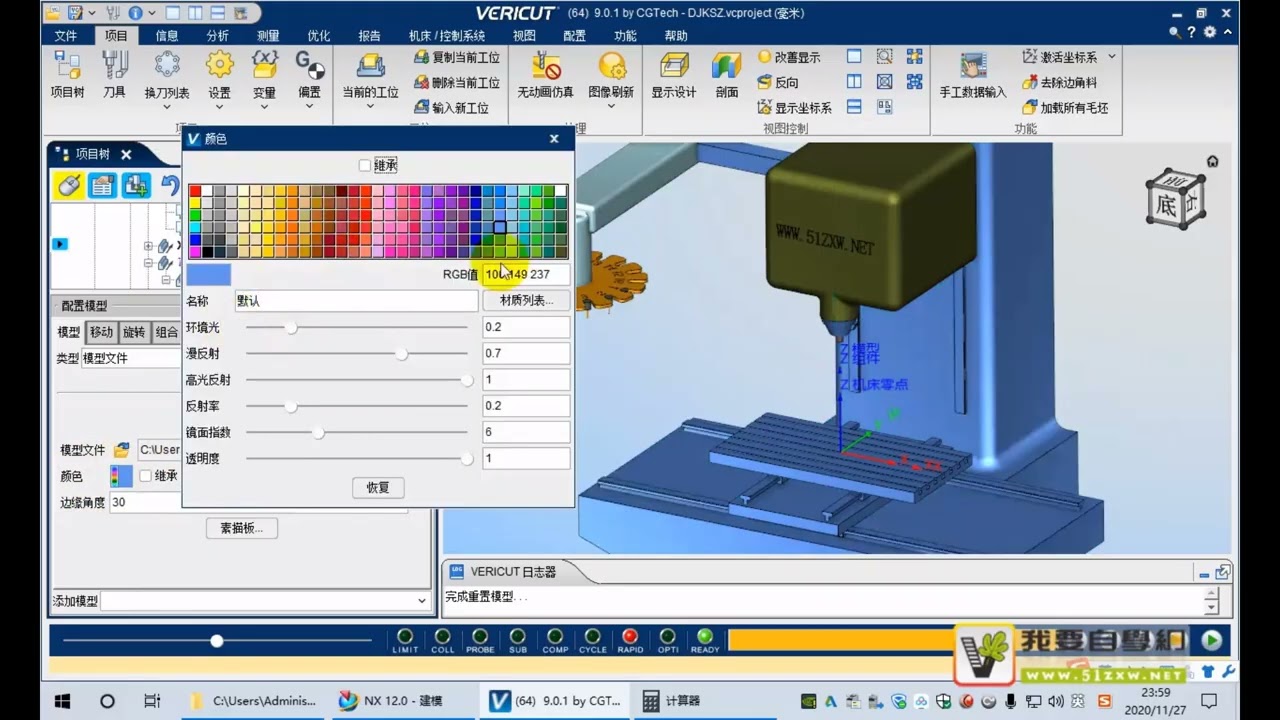This screenshot has height=720, width=1280.
Task: Expand the 图像刷新 dropdown arrow
Action: [611, 105]
